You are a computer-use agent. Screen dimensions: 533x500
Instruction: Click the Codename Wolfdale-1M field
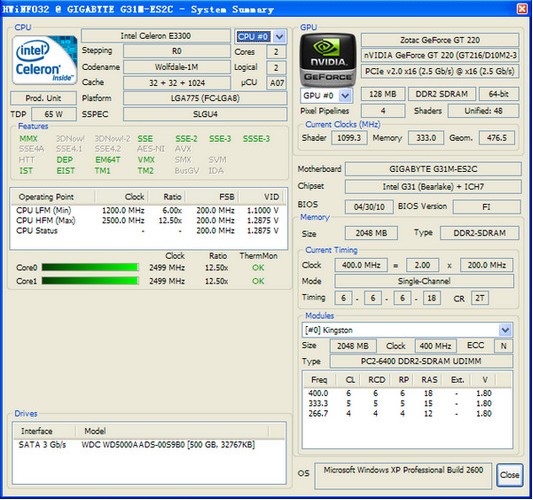tap(176, 67)
